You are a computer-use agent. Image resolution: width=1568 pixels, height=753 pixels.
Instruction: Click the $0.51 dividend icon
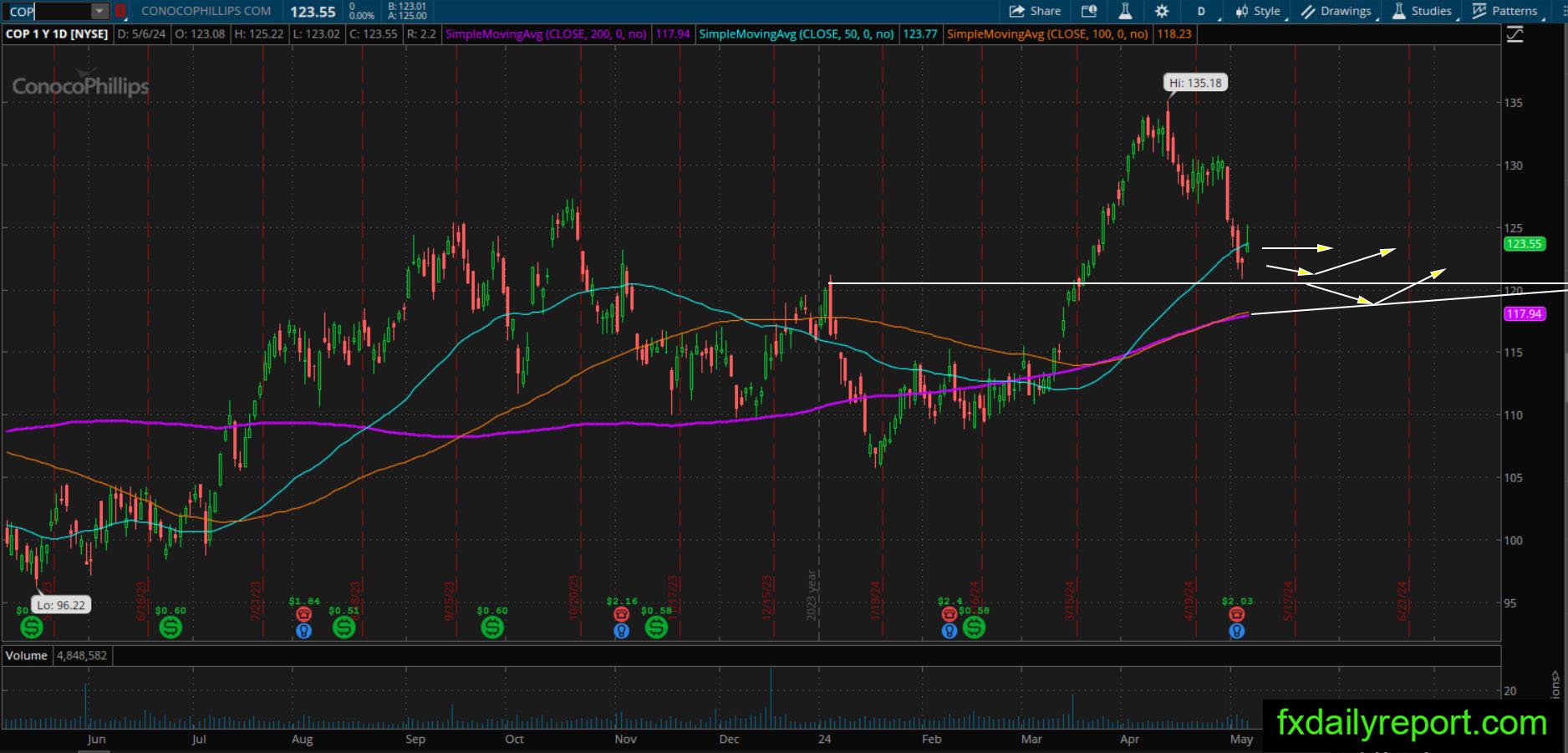(344, 626)
